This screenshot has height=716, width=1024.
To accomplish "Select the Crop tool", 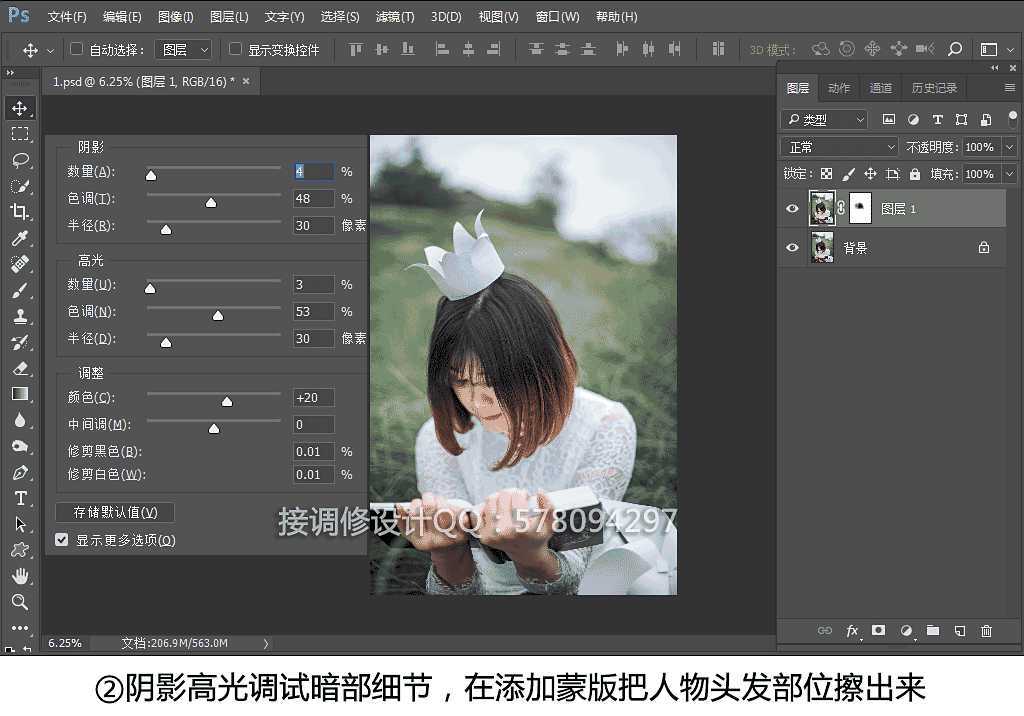I will pos(20,213).
